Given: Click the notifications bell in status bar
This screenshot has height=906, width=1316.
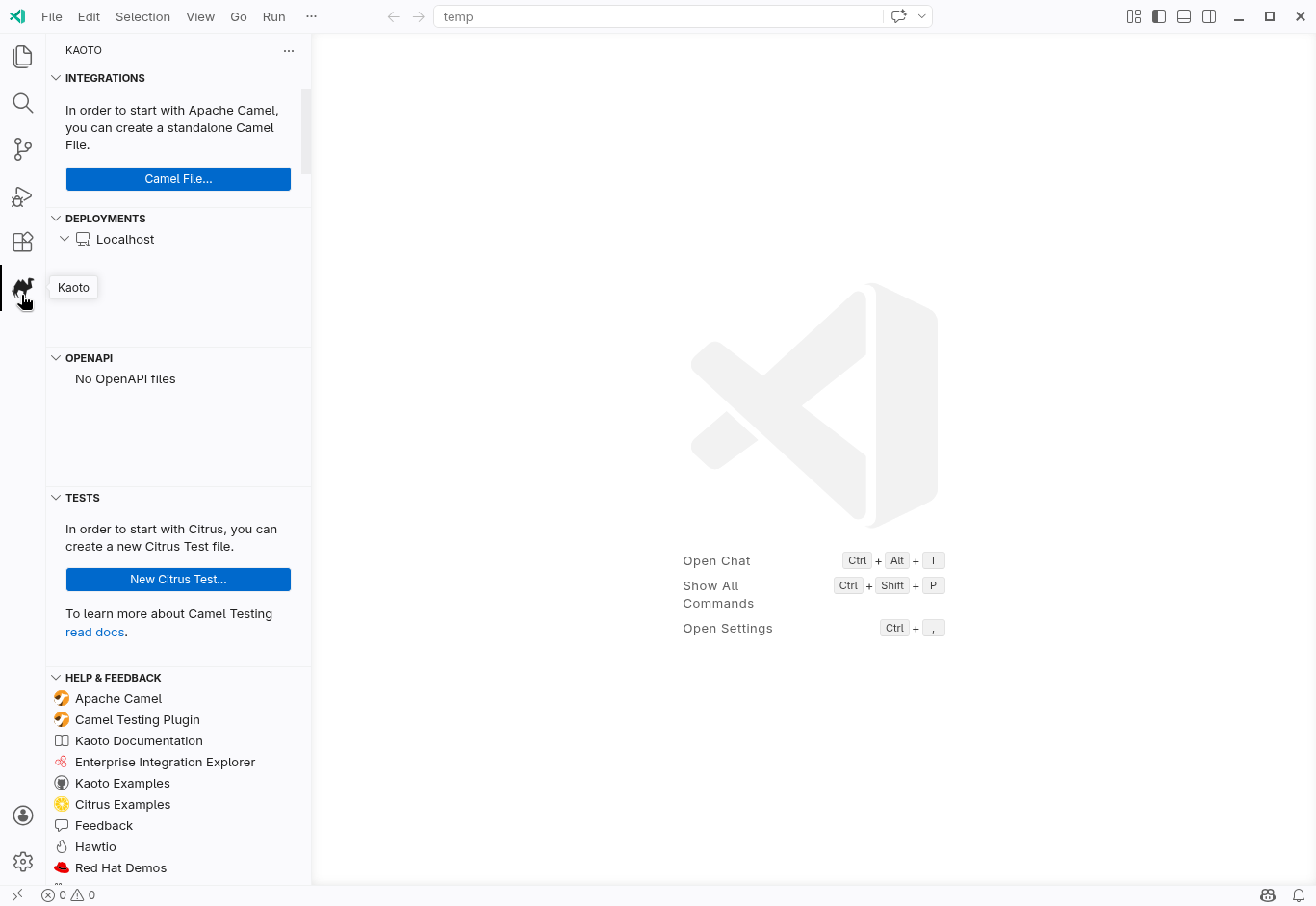Looking at the screenshot, I should (1299, 895).
